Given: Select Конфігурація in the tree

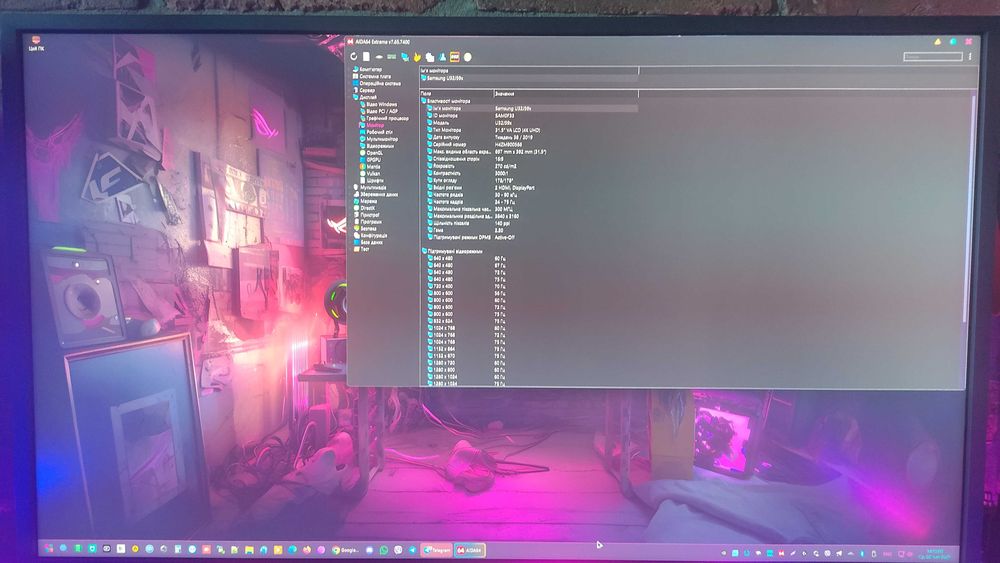Looking at the screenshot, I should pyautogui.click(x=371, y=235).
